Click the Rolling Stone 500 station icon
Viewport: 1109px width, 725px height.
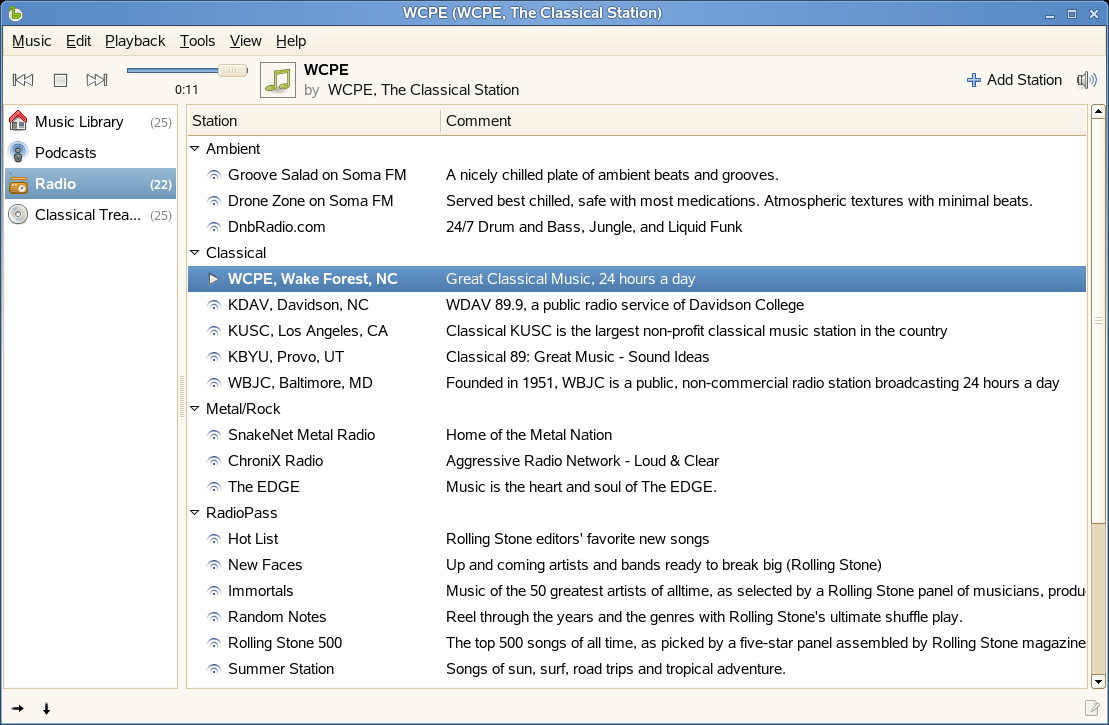tap(214, 643)
